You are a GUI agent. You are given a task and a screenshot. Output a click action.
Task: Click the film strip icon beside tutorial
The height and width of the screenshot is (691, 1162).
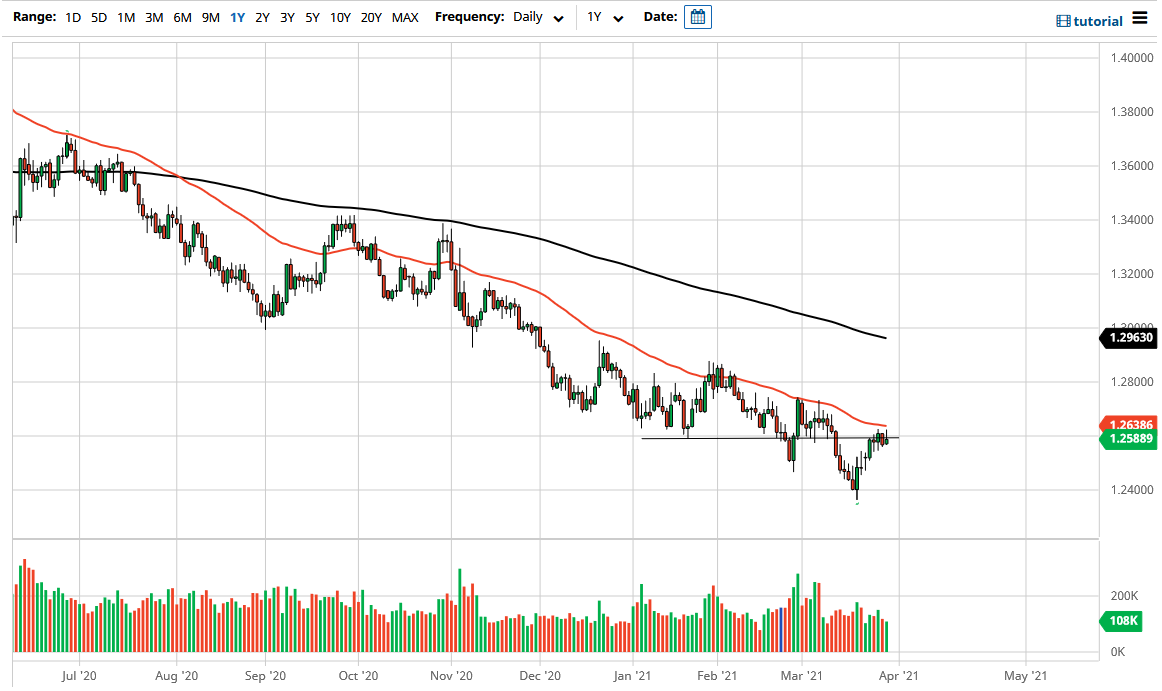[x=1063, y=19]
